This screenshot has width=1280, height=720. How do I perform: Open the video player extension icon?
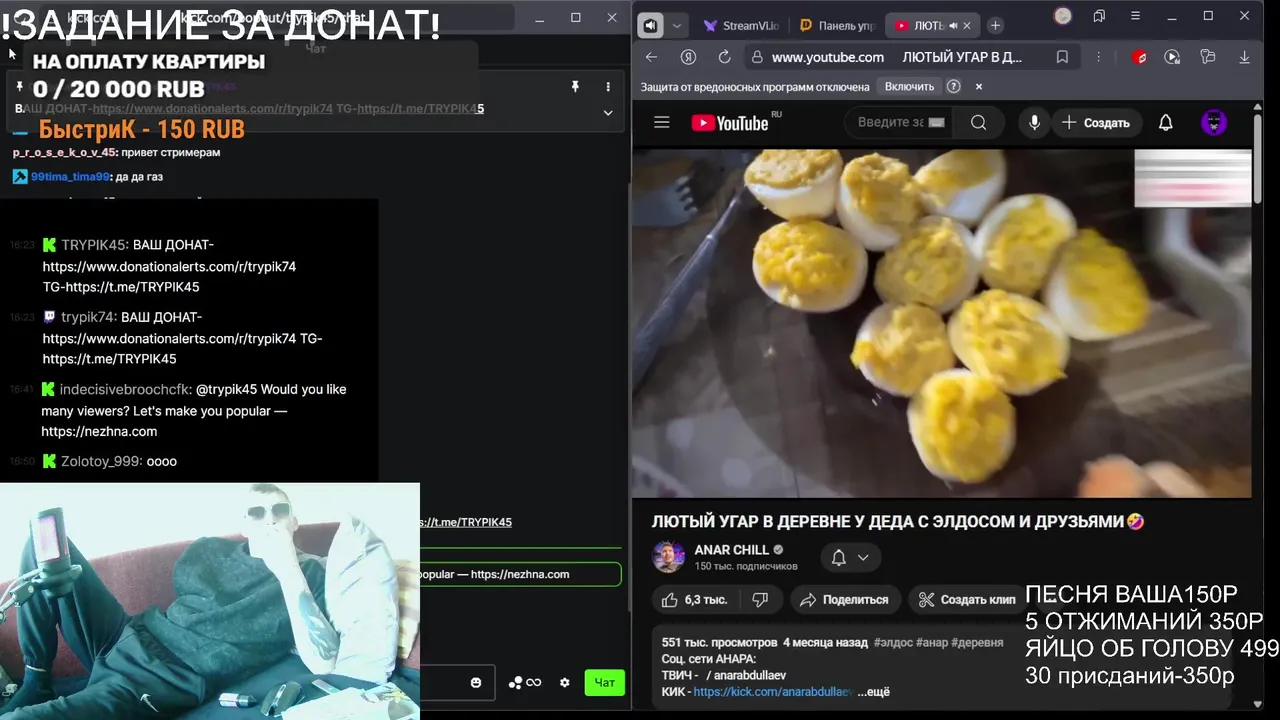tap(1172, 57)
